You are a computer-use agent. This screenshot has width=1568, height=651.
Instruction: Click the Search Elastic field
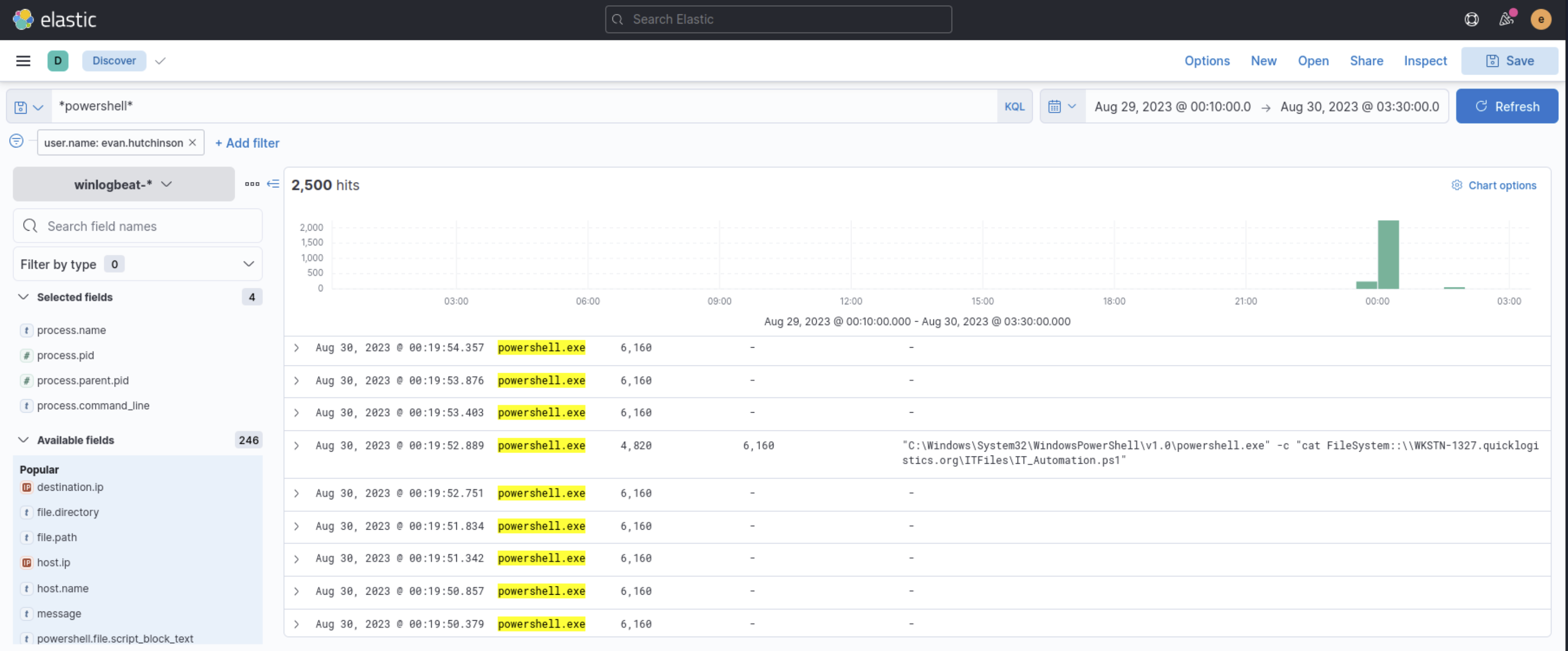(x=778, y=19)
